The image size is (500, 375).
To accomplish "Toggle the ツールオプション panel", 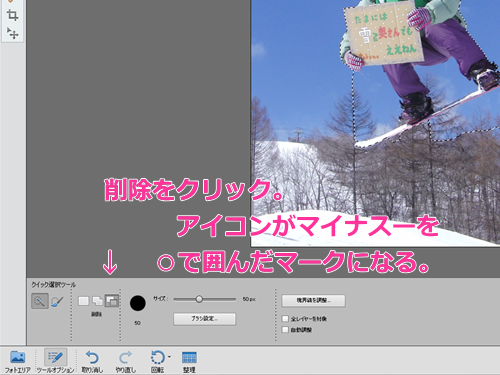I will coord(55,361).
